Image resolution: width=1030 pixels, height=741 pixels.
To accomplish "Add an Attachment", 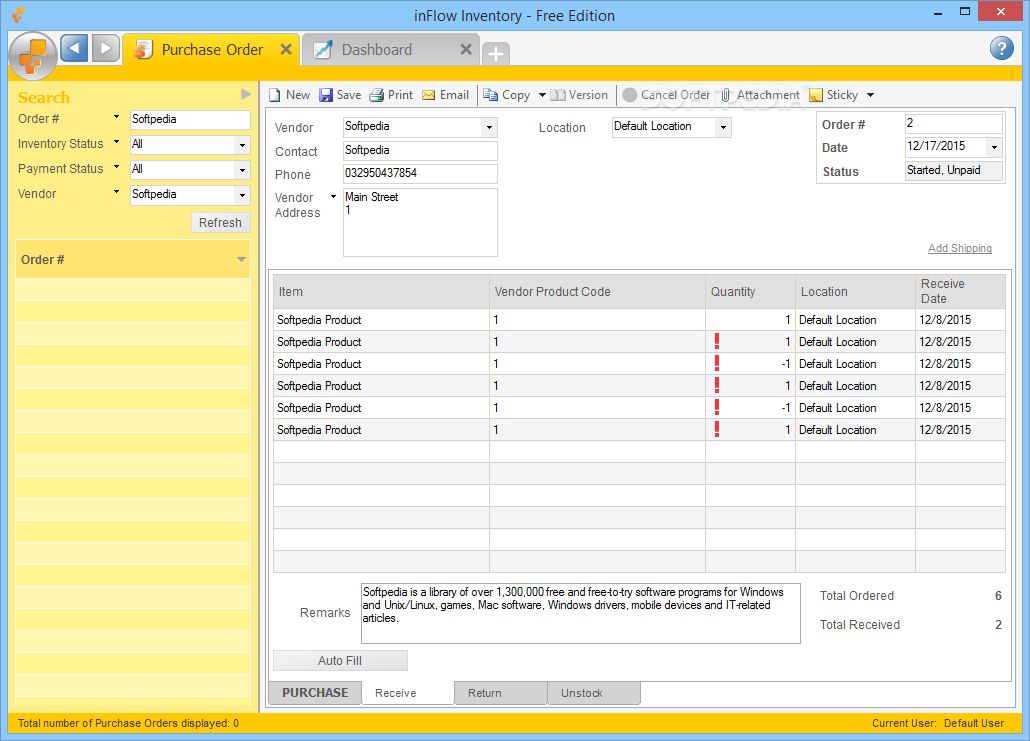I will coord(760,95).
